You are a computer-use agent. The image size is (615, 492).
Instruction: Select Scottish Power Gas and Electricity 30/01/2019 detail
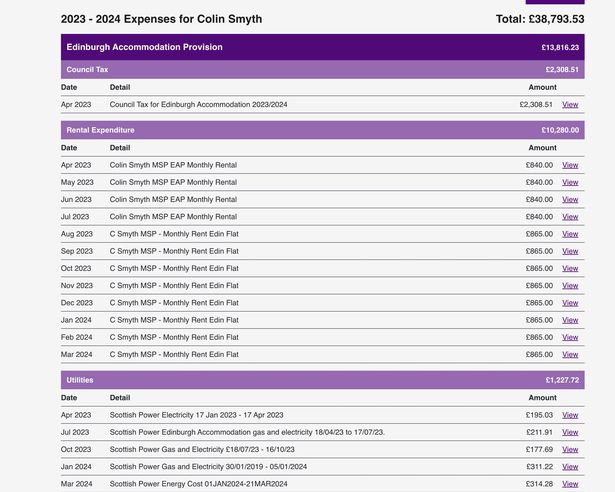208,466
